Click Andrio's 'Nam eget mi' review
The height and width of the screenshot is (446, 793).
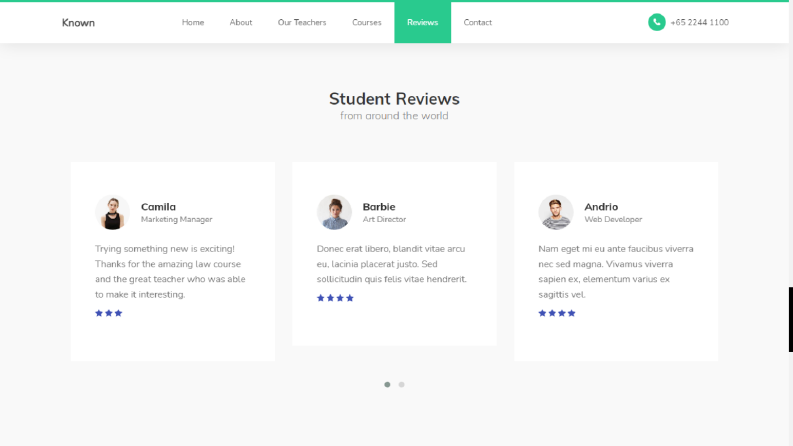pos(615,272)
